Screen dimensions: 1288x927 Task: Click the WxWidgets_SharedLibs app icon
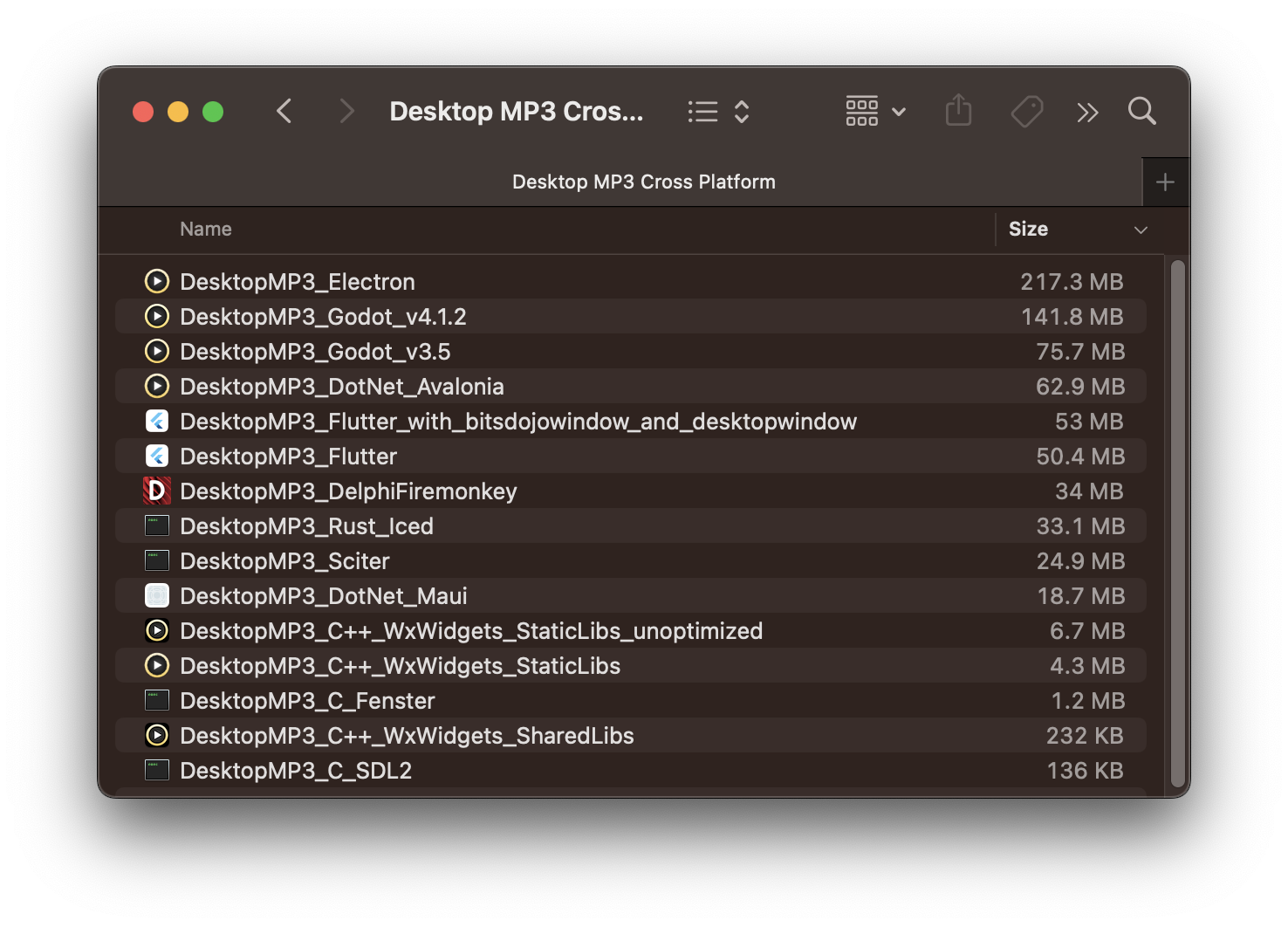[157, 735]
